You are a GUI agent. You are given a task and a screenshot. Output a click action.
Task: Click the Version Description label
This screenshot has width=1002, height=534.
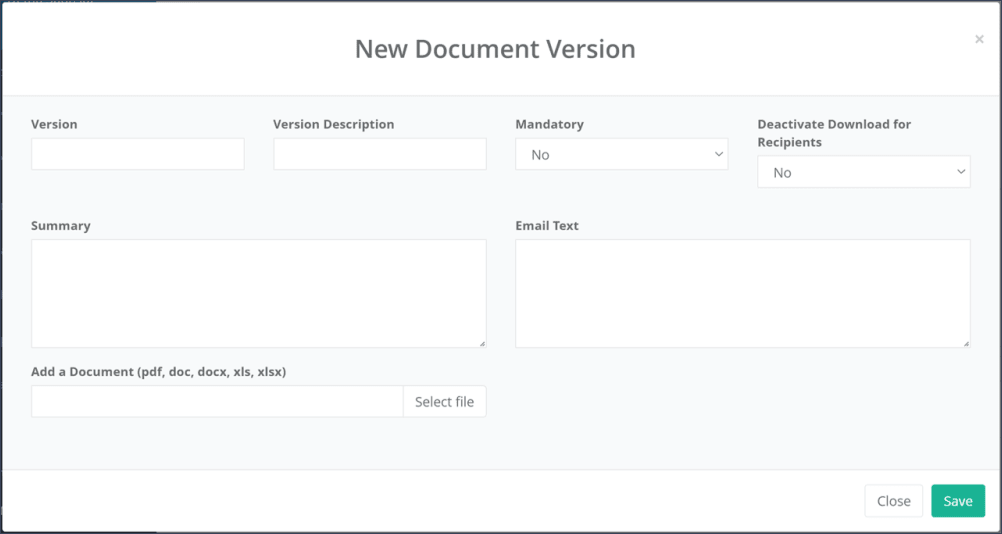333,125
